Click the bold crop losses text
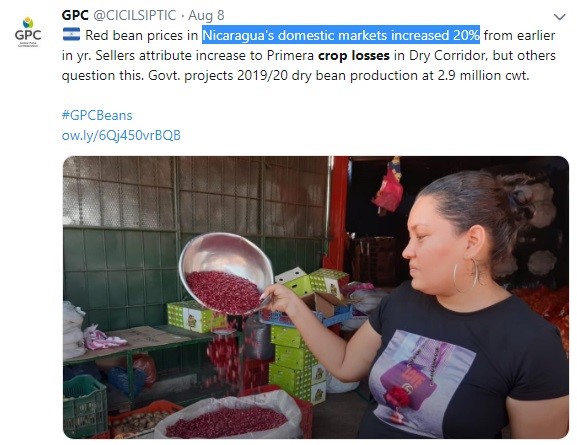This screenshot has width=577, height=445. (x=354, y=55)
